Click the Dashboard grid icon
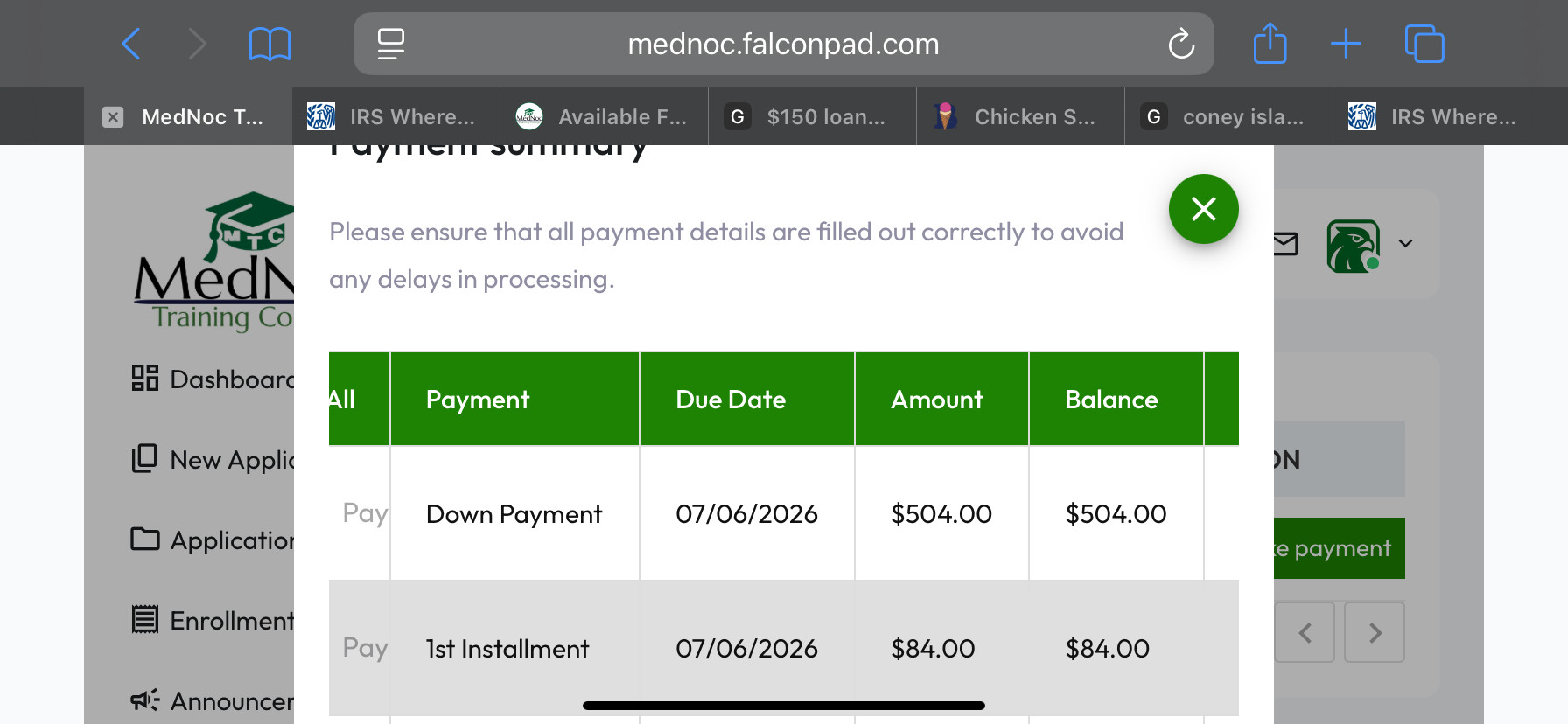 click(145, 378)
